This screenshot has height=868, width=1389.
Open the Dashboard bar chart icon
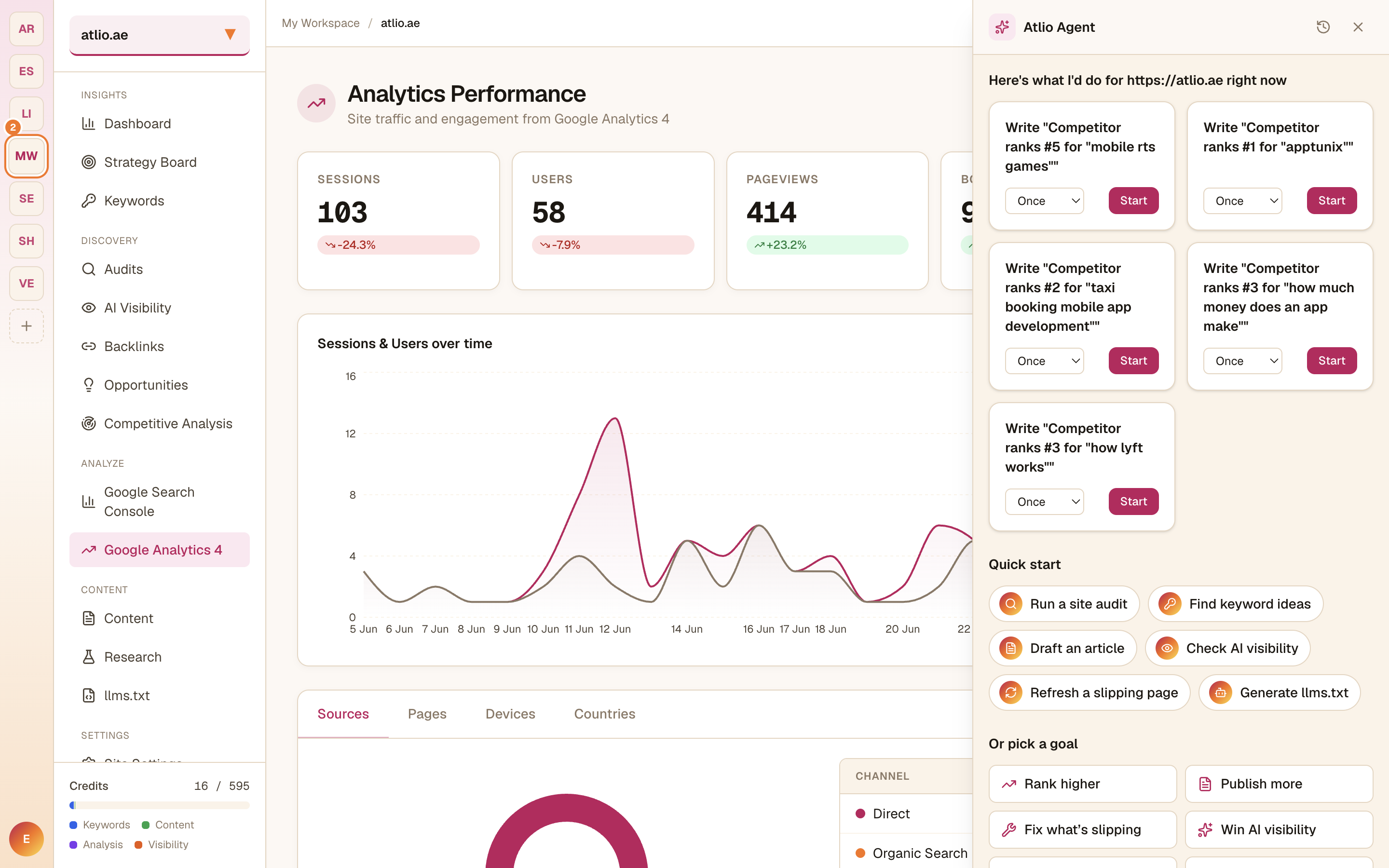tap(88, 123)
